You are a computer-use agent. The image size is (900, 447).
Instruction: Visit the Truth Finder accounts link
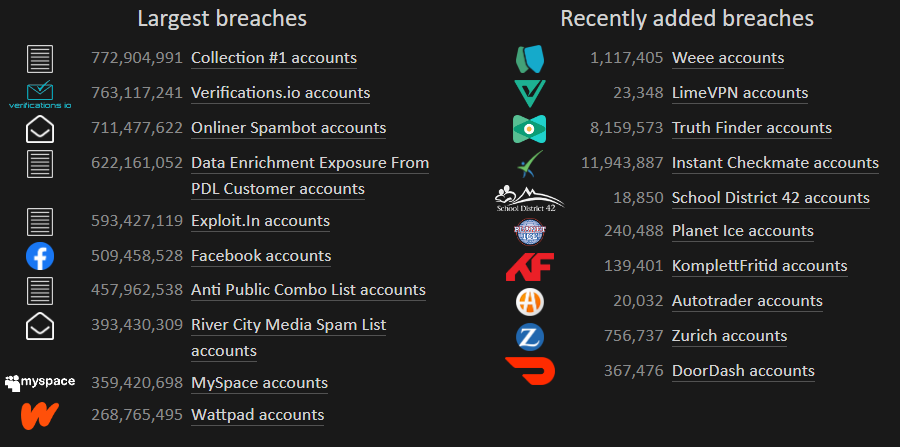pos(751,128)
